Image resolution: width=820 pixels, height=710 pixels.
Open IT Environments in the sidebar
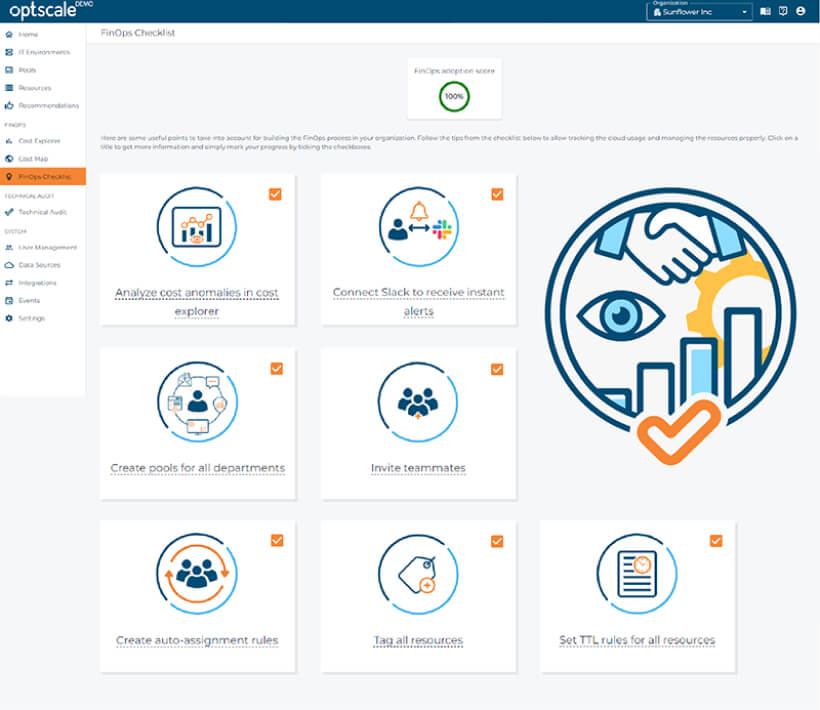[43, 52]
